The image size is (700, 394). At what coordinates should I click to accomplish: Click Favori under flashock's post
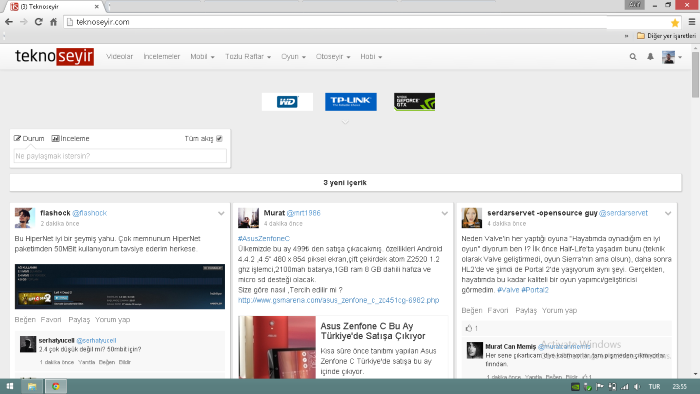point(51,319)
